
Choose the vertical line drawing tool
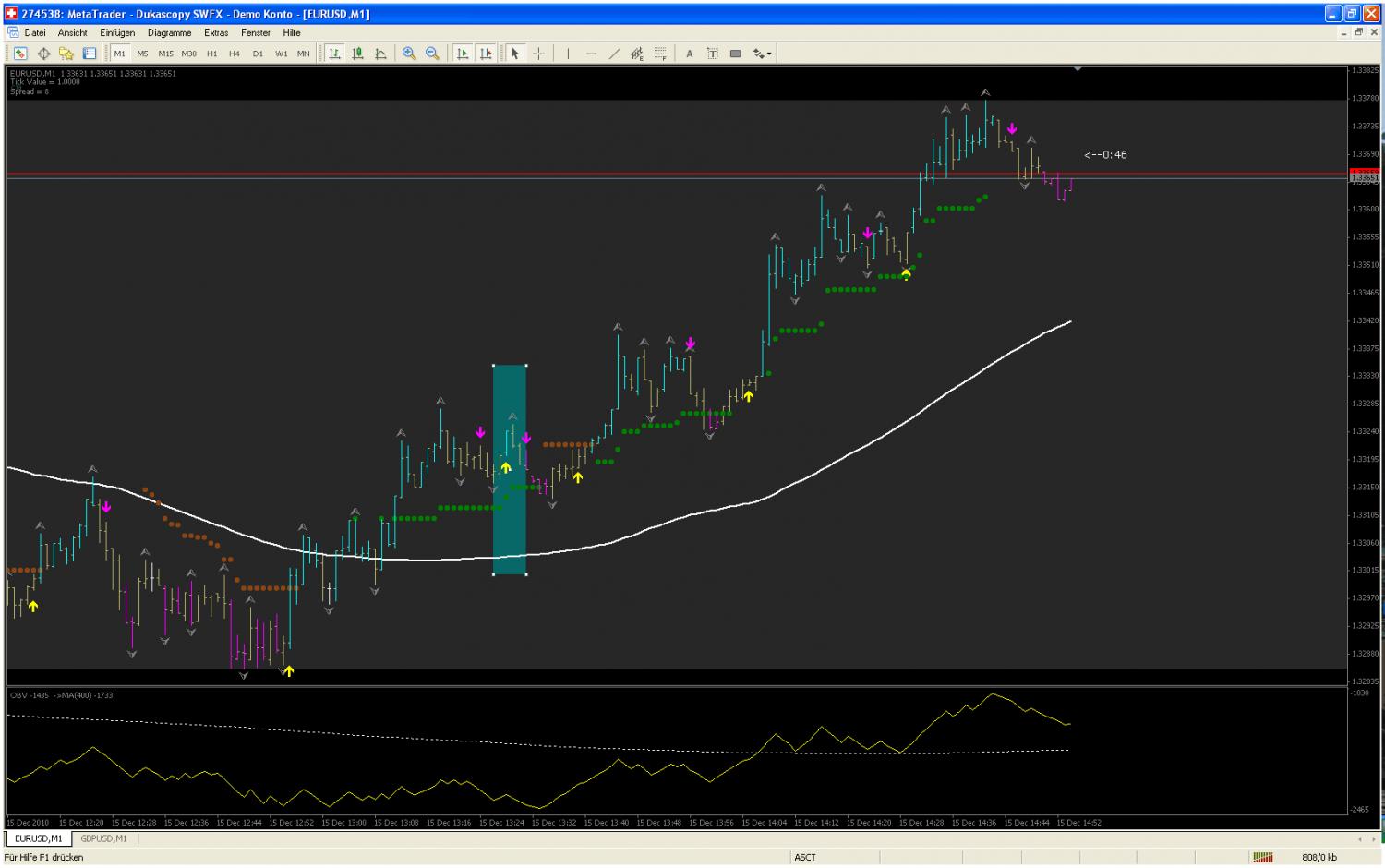coord(568,54)
